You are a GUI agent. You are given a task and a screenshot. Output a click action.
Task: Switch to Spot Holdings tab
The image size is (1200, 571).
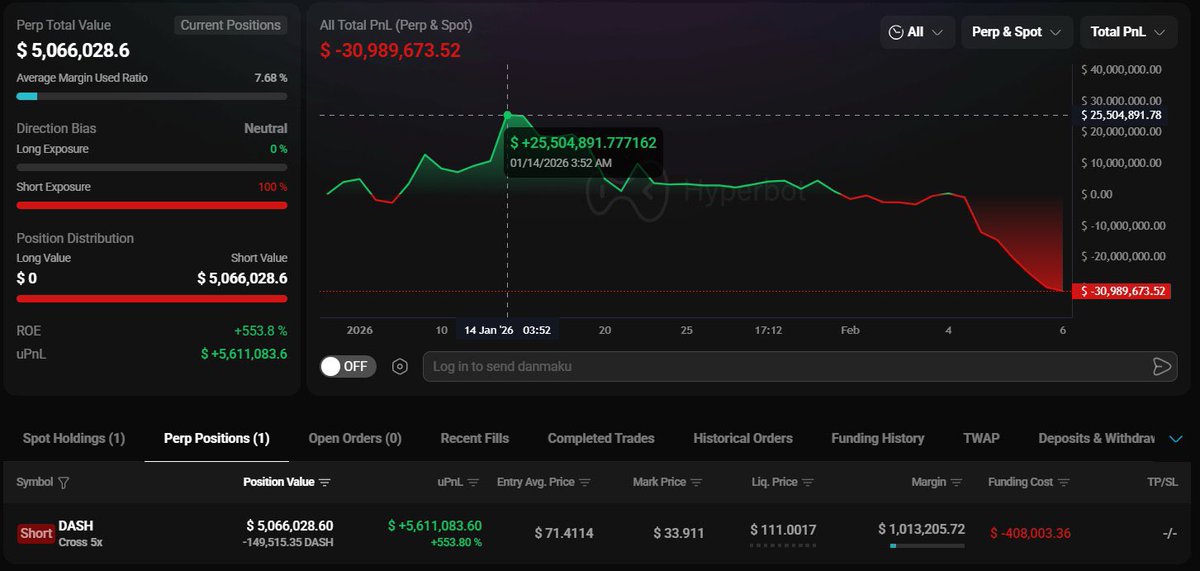(x=74, y=438)
